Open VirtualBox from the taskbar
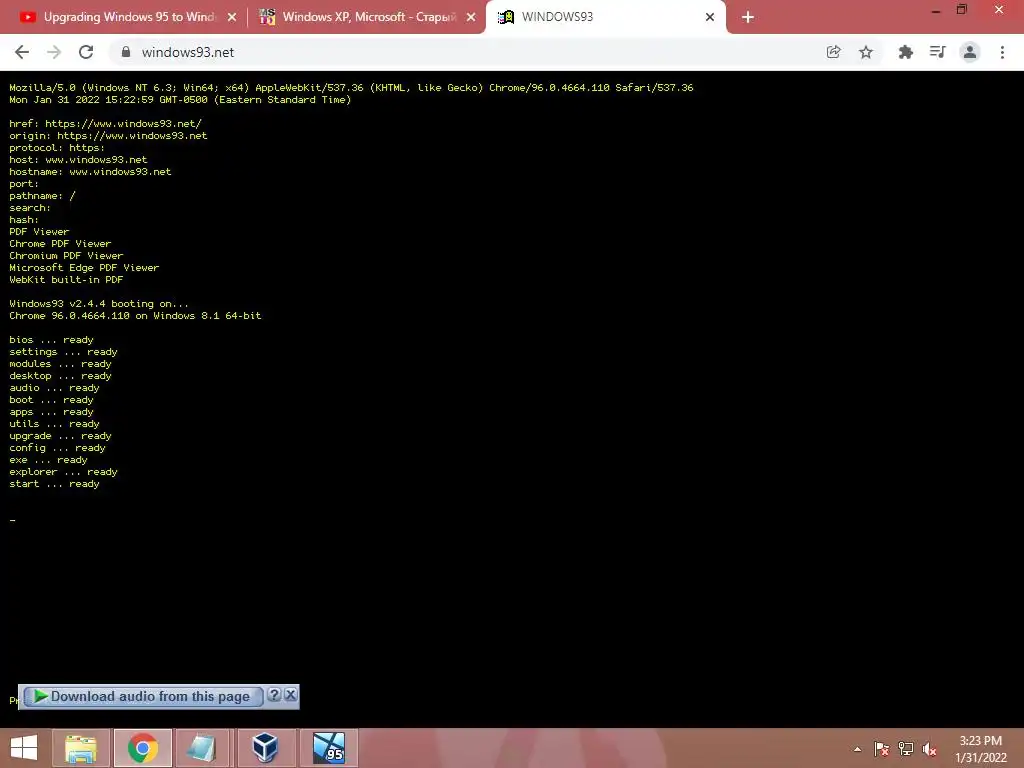This screenshot has width=1024, height=768. [x=265, y=748]
